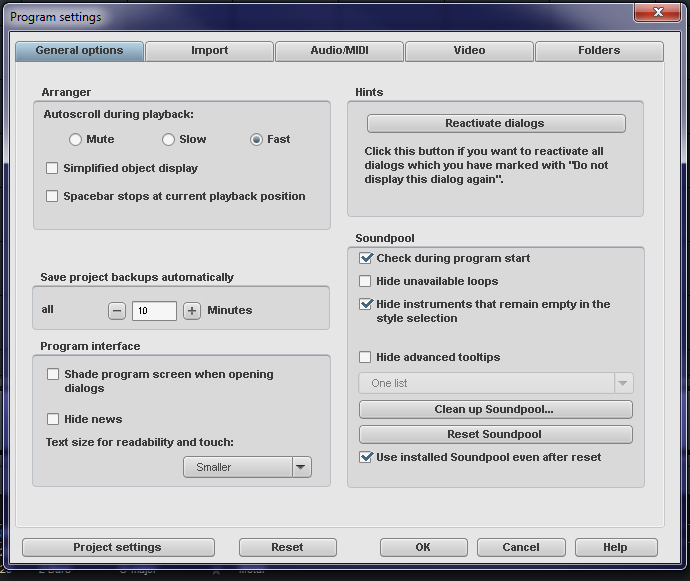Enable Simplified object display checkbox
The width and height of the screenshot is (690, 581).
[x=52, y=168]
